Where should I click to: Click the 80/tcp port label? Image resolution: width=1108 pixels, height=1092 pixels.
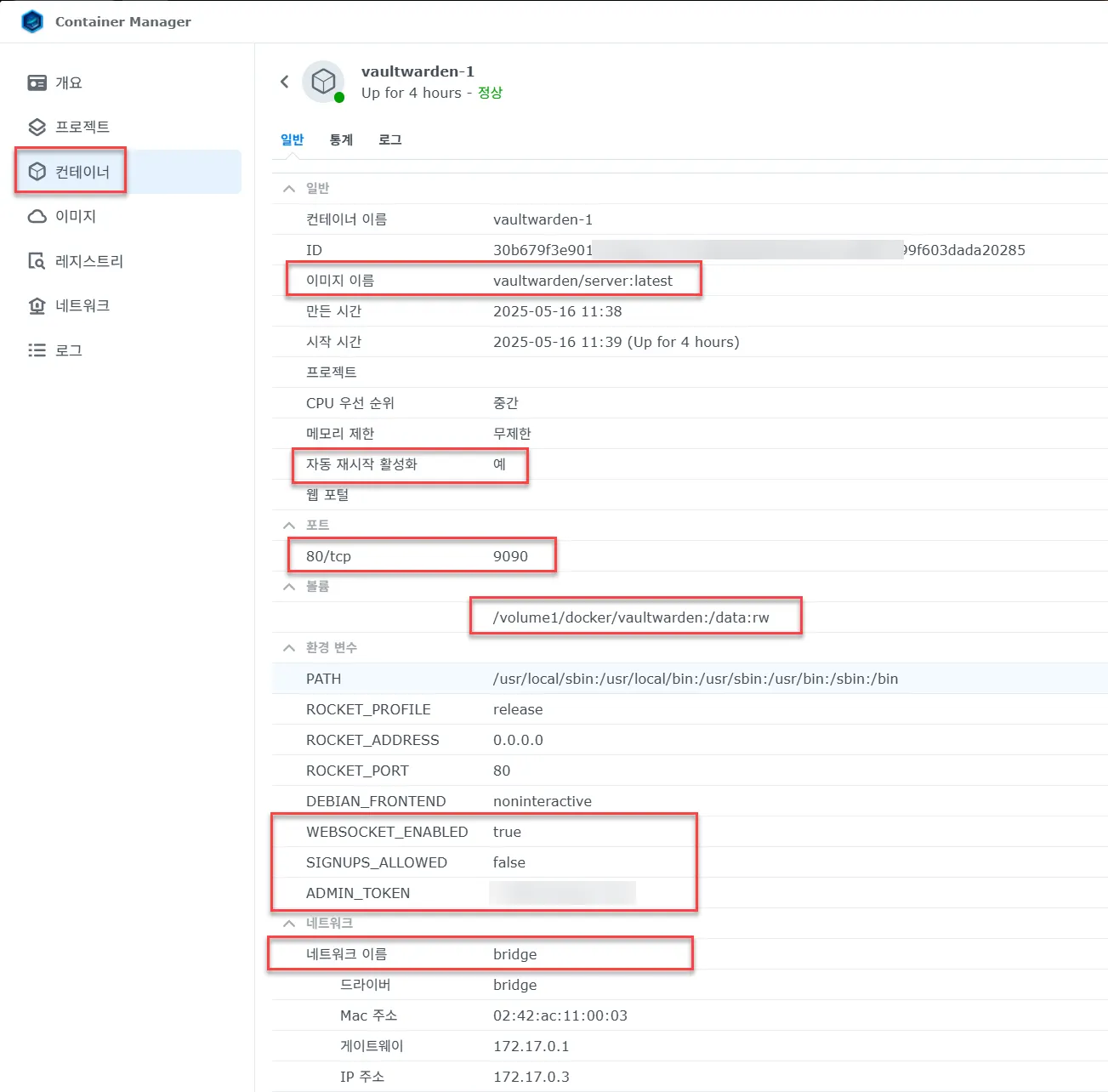coord(328,556)
